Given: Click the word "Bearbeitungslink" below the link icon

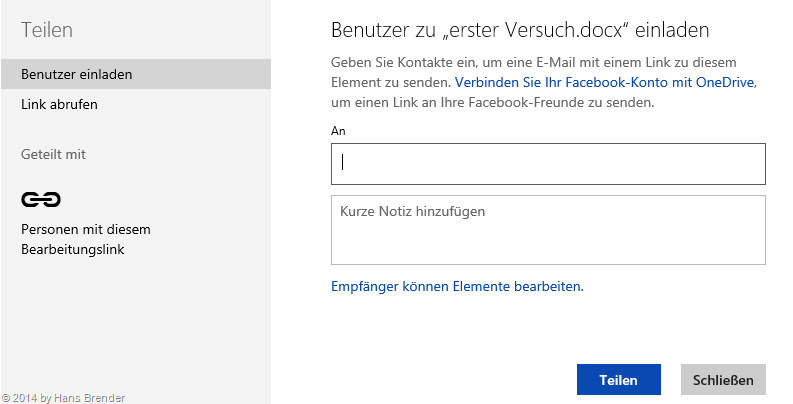Looking at the screenshot, I should 72,249.
